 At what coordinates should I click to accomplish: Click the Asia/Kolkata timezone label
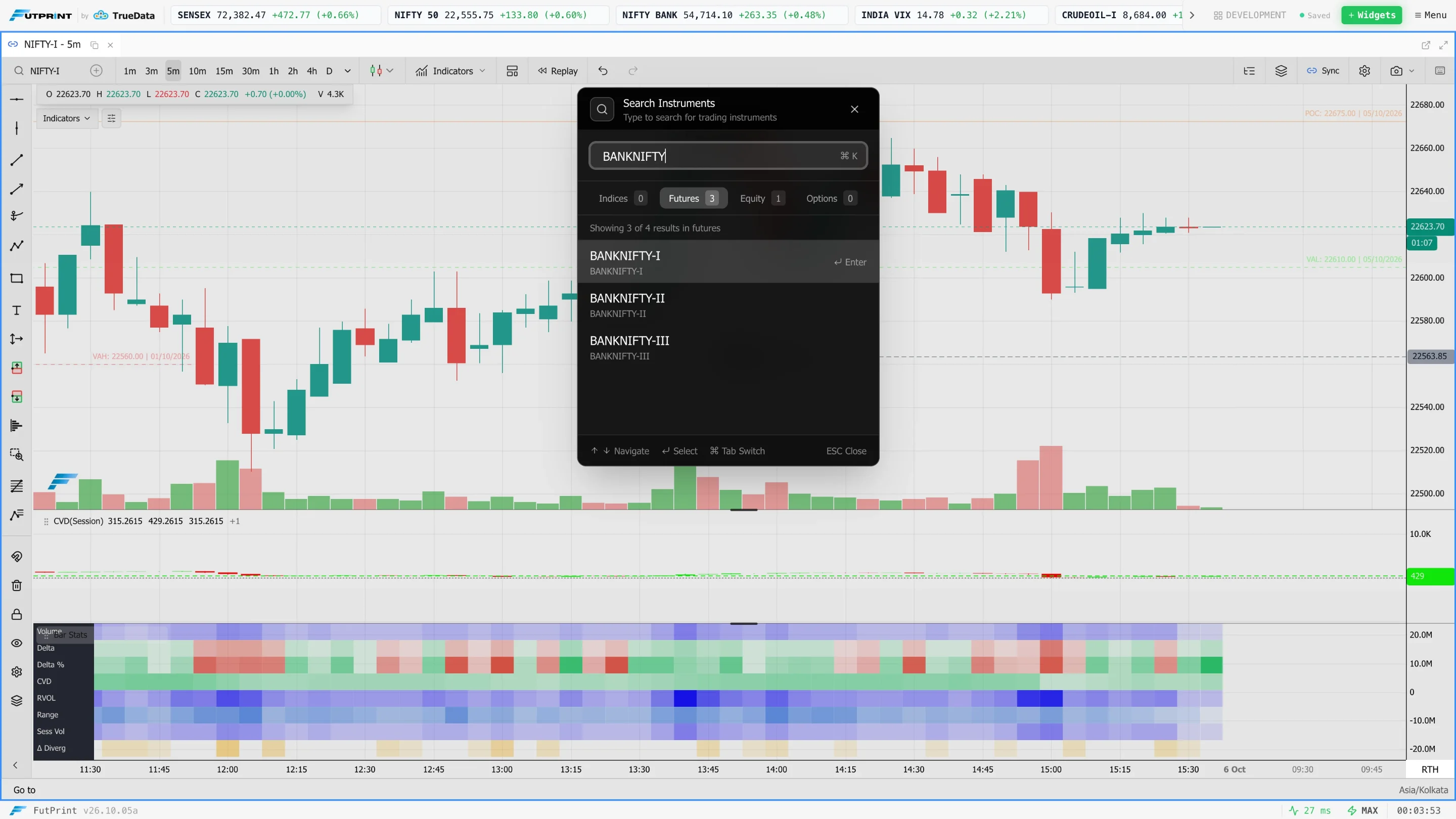(x=1423, y=790)
